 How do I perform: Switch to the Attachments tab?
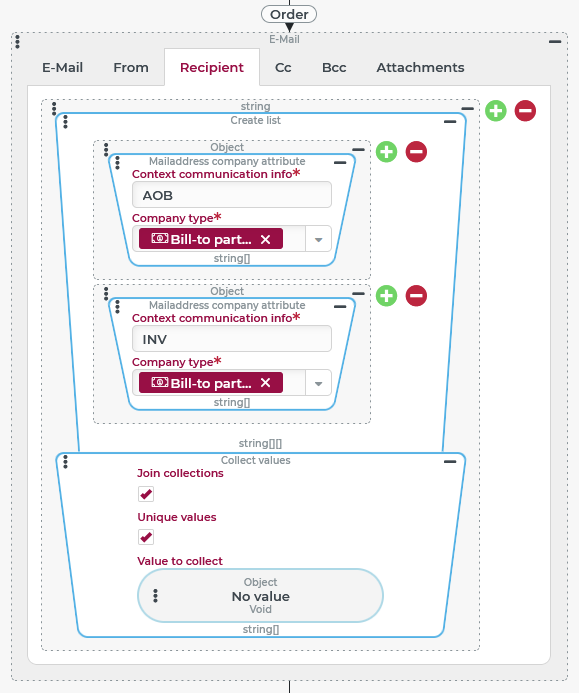pyautogui.click(x=420, y=68)
